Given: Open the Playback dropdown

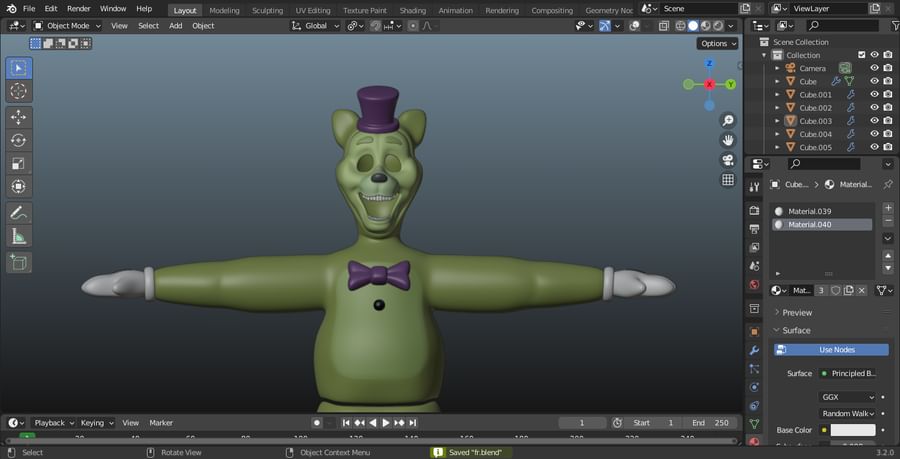Looking at the screenshot, I should click(x=54, y=423).
